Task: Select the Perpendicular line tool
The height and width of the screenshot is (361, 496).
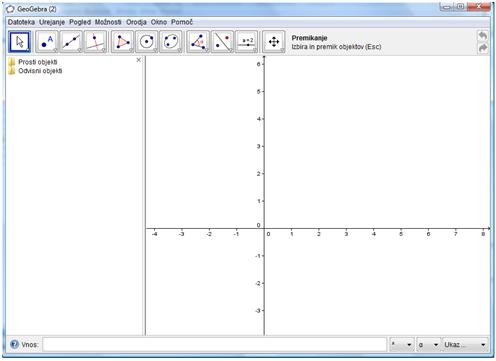Action: [x=95, y=42]
